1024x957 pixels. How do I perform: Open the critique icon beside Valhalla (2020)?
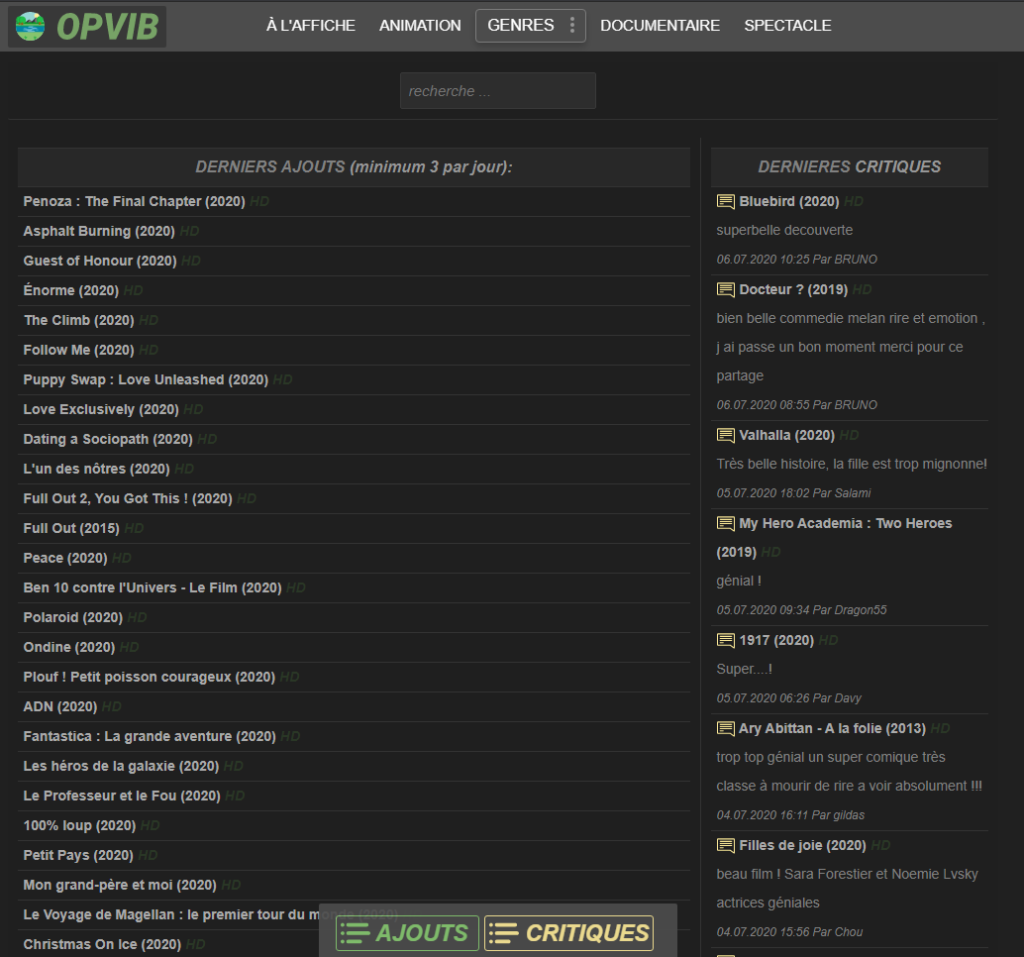click(x=726, y=436)
